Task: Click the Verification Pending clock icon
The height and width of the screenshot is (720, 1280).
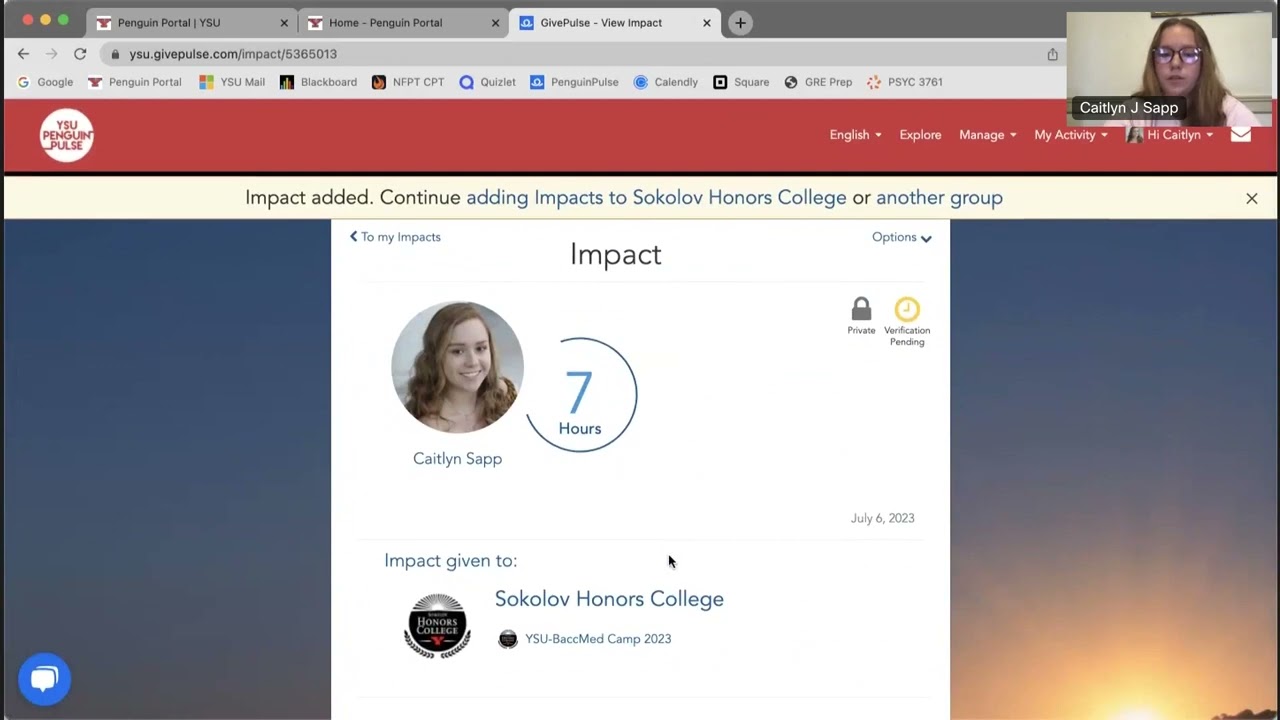Action: pyautogui.click(x=907, y=309)
